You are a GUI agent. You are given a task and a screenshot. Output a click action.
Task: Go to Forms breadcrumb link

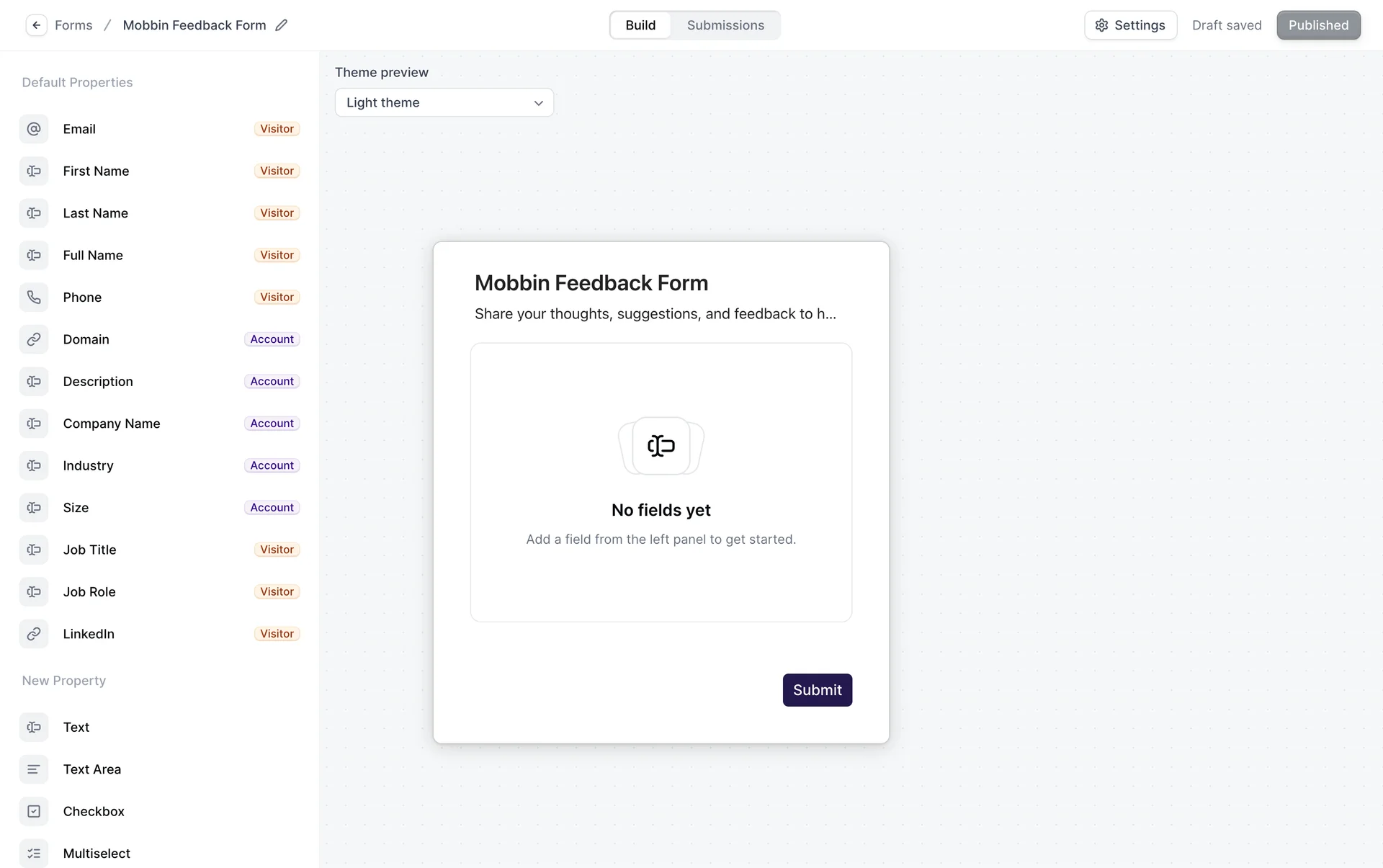pyautogui.click(x=73, y=25)
